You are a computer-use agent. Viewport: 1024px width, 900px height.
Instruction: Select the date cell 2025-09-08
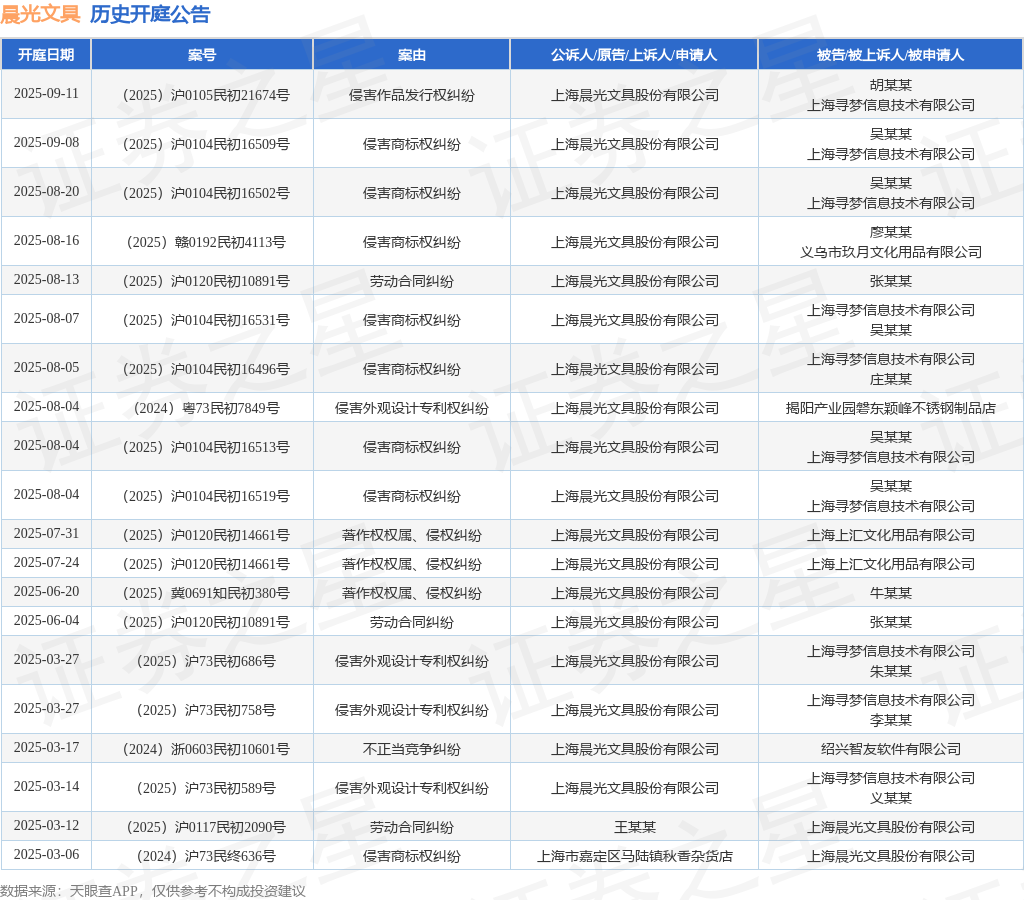pyautogui.click(x=46, y=142)
